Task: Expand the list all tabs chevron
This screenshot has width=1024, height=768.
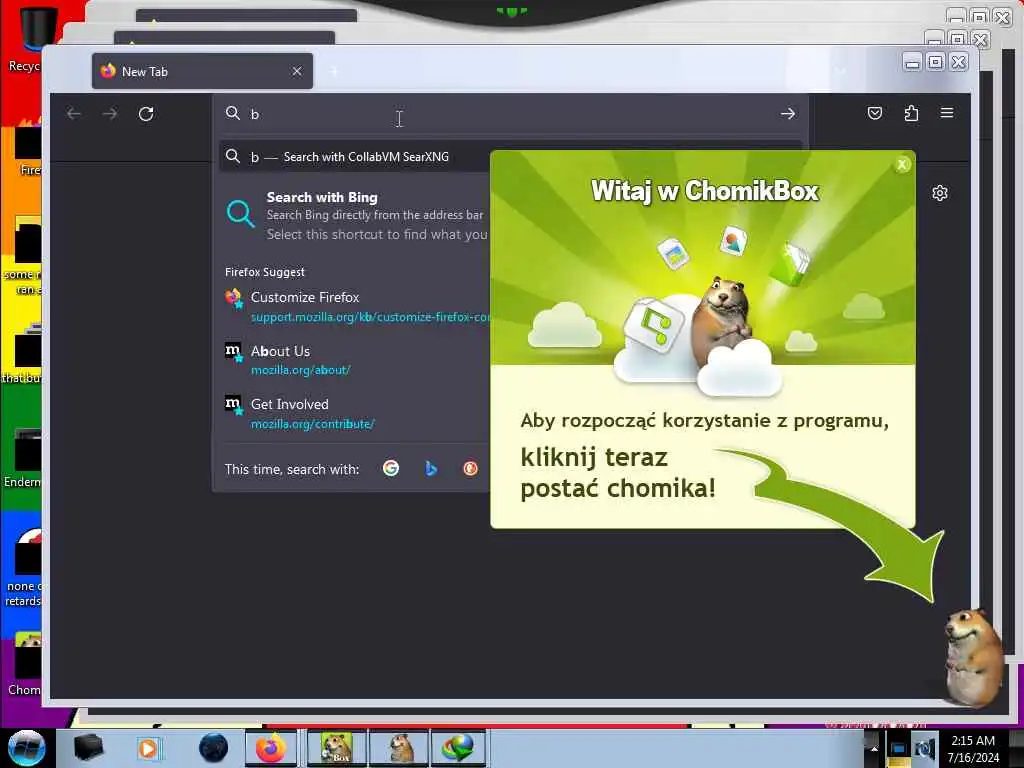Action: [840, 71]
